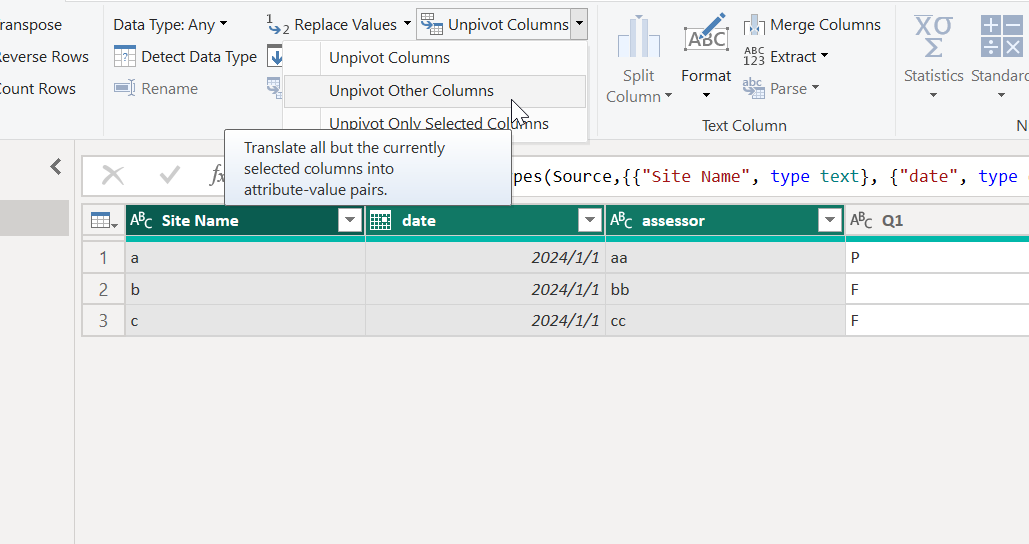Image resolution: width=1029 pixels, height=544 pixels.
Task: Open the Unpivot Columns dropdown arrow
Action: (x=579, y=24)
